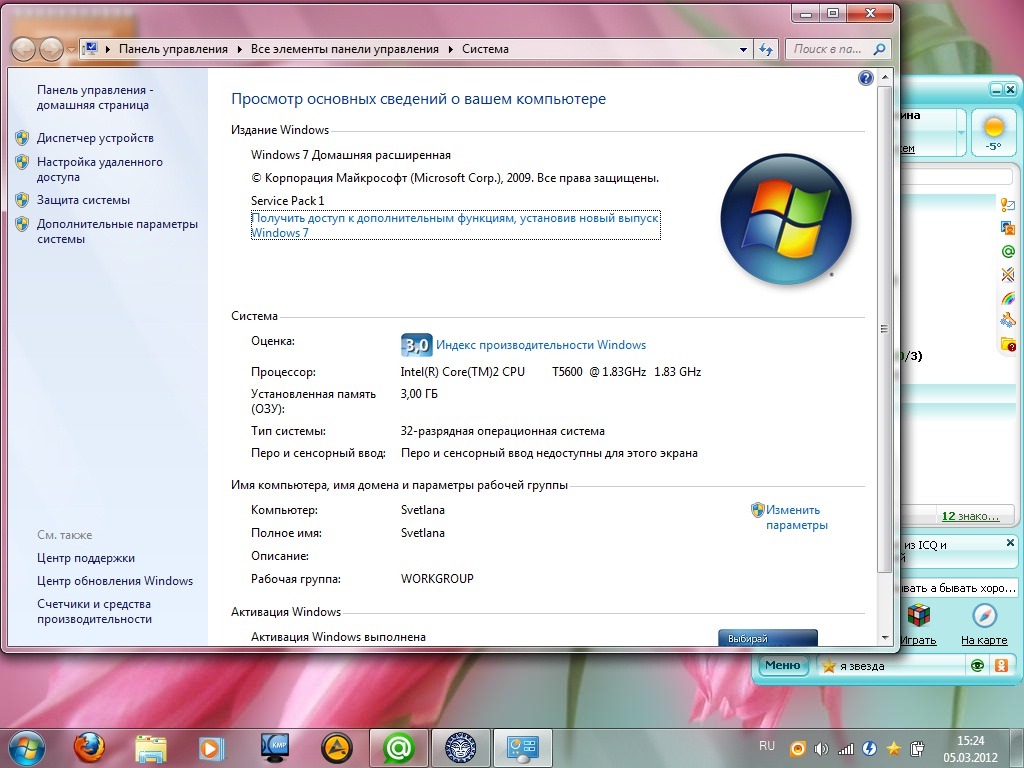The width and height of the screenshot is (1024, 768).
Task: Click the blue lightning bolt tray icon
Action: point(869,749)
